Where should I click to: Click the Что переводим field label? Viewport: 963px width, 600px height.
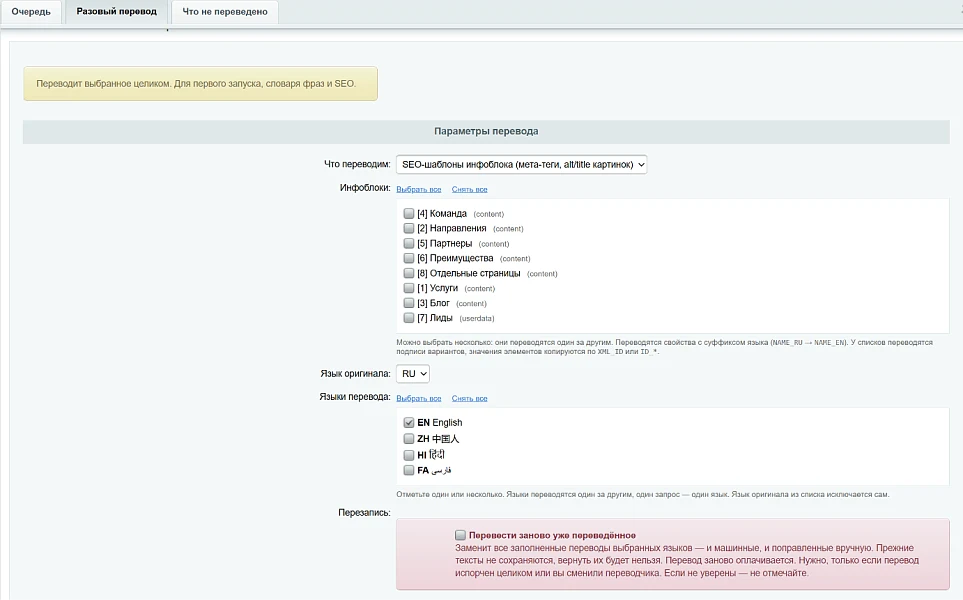[357, 165]
